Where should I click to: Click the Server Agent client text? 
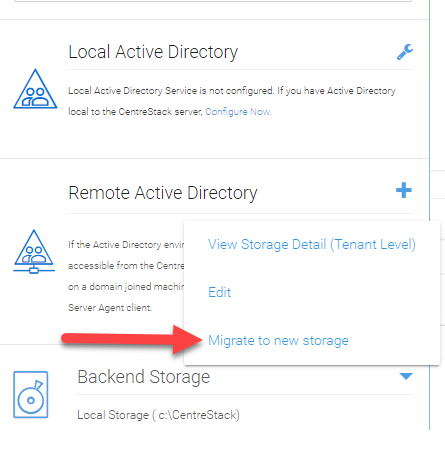coord(110,307)
